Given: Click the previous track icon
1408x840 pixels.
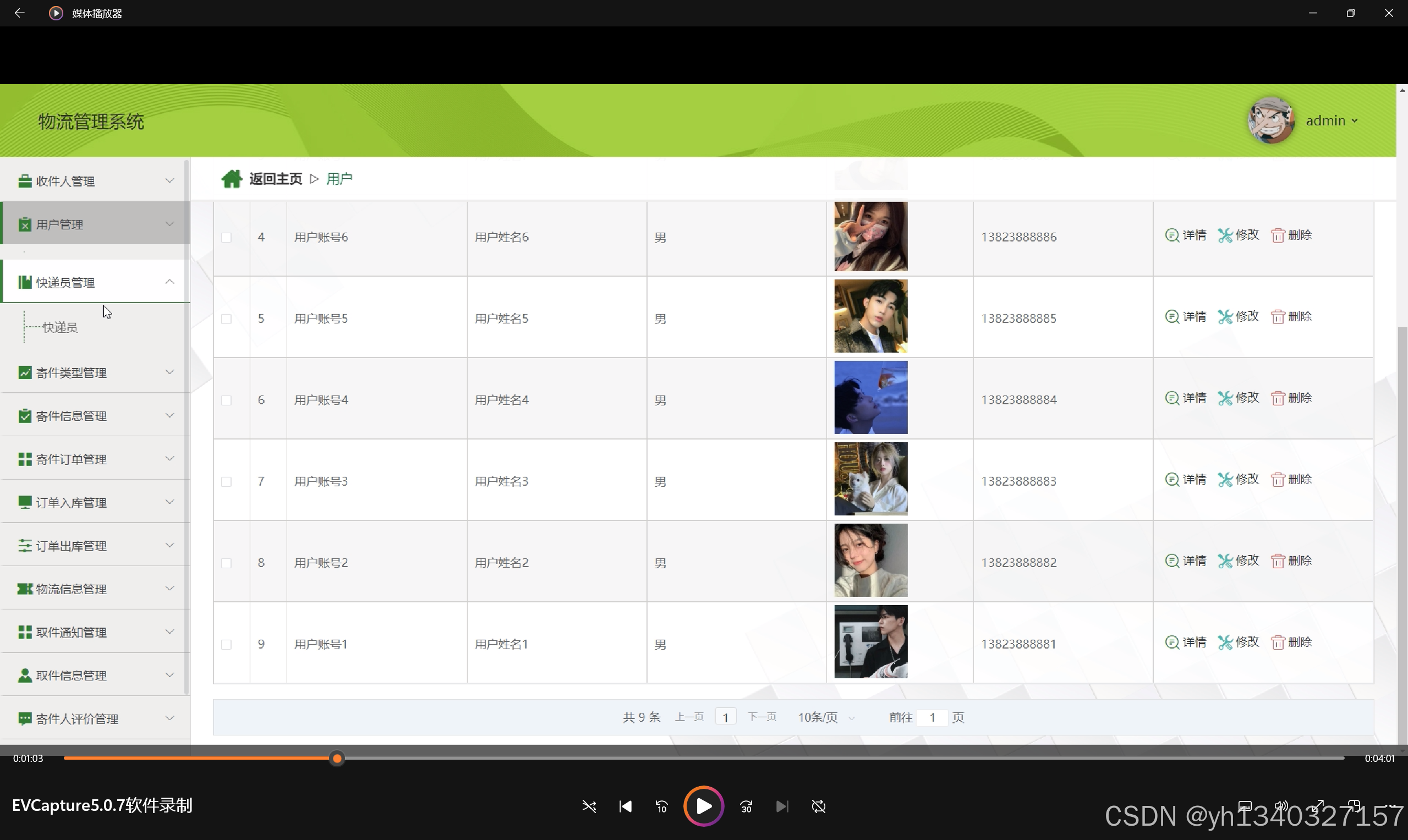Looking at the screenshot, I should point(625,806).
